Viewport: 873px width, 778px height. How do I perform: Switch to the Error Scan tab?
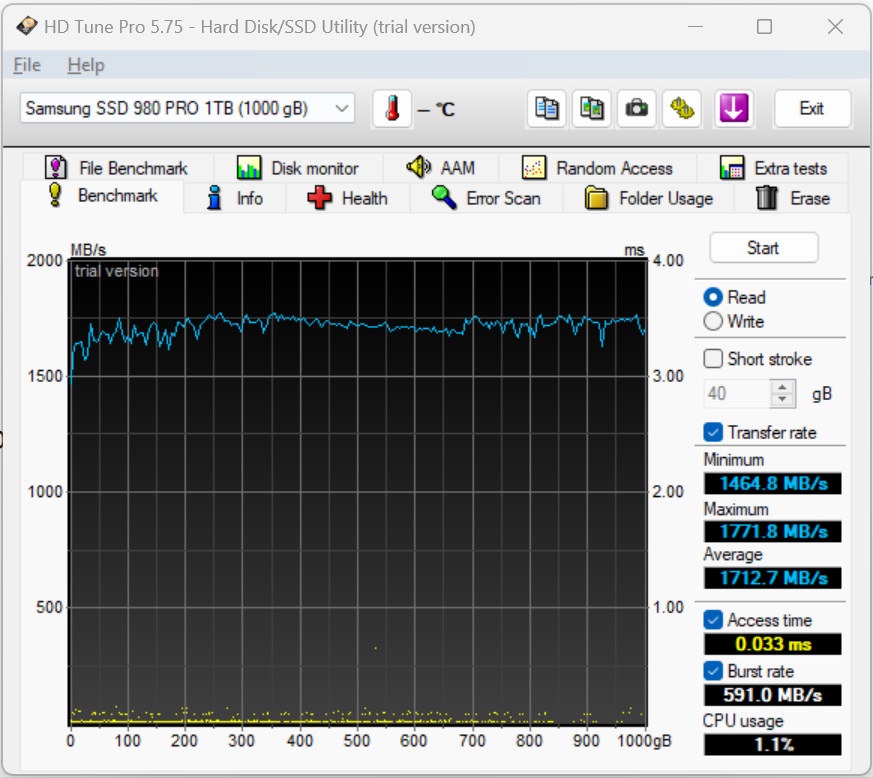(487, 198)
